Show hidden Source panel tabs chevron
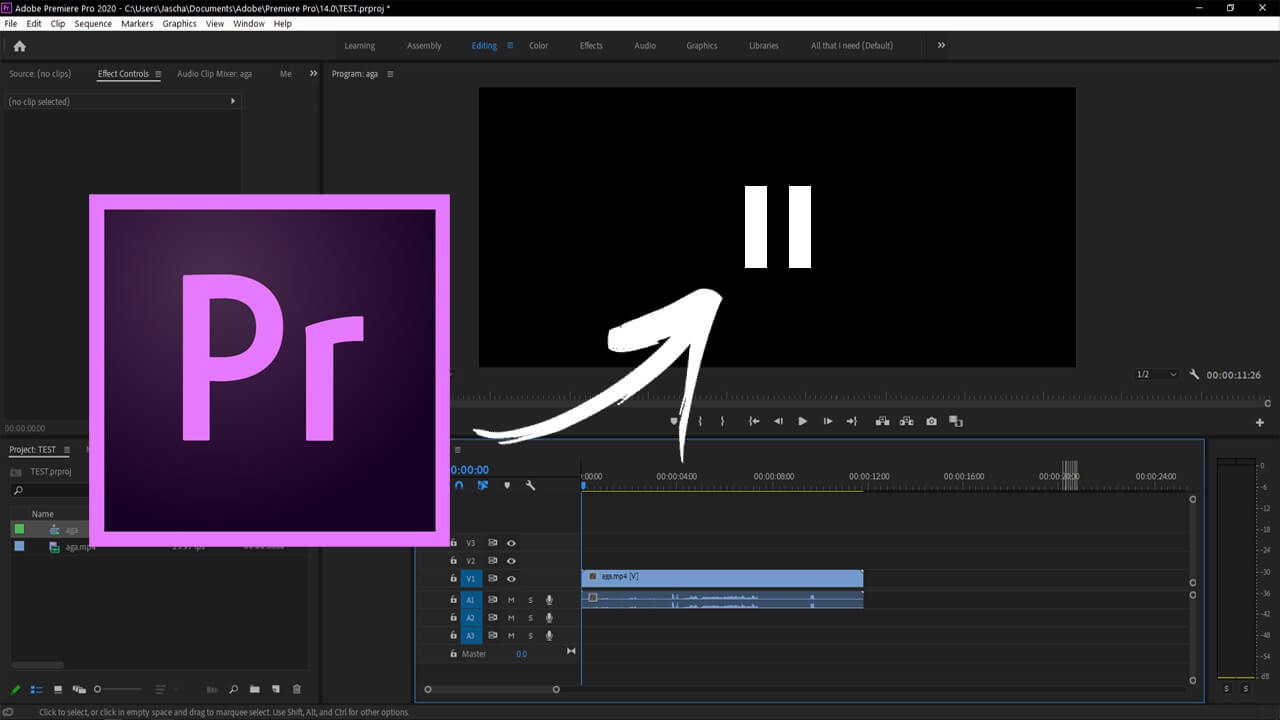Image resolution: width=1280 pixels, height=720 pixels. coord(313,74)
